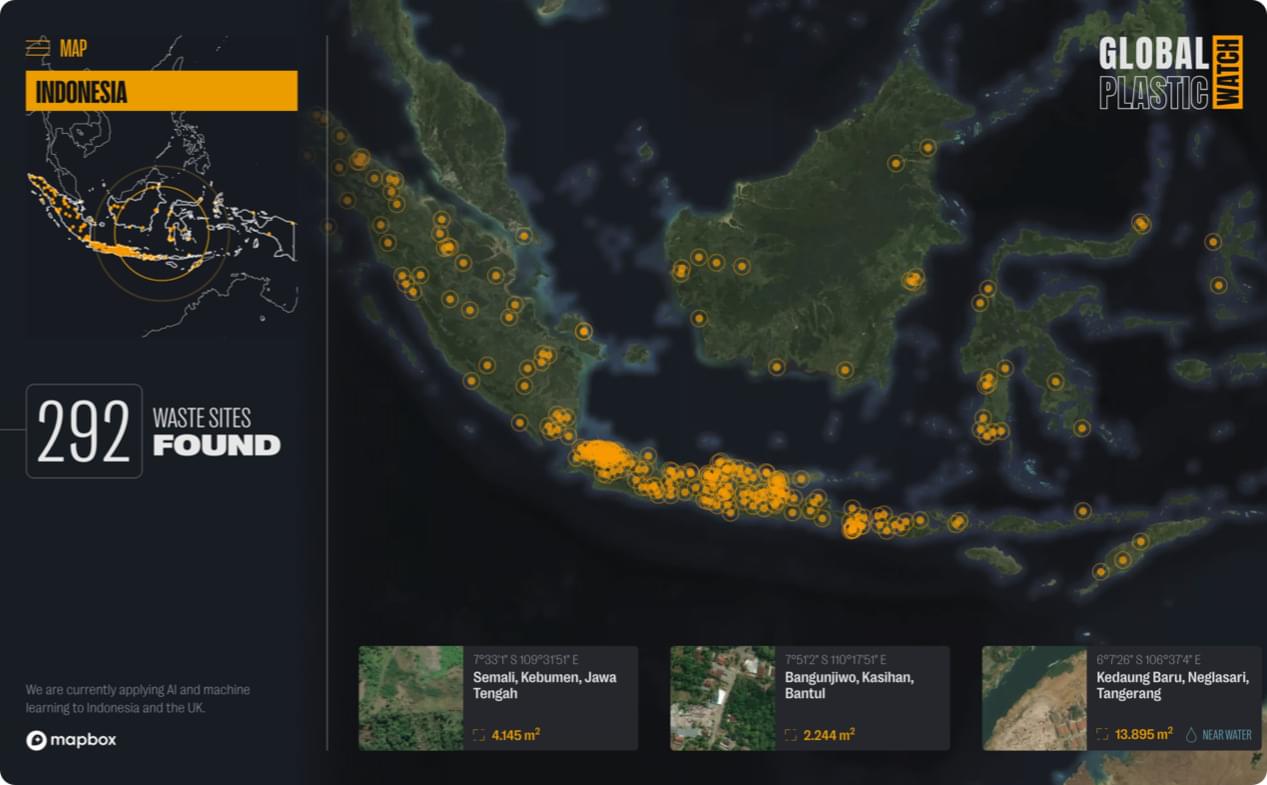Open the Semali, Kebumen, Jawa Tengah site
The image size is (1267, 785).
coord(545,685)
